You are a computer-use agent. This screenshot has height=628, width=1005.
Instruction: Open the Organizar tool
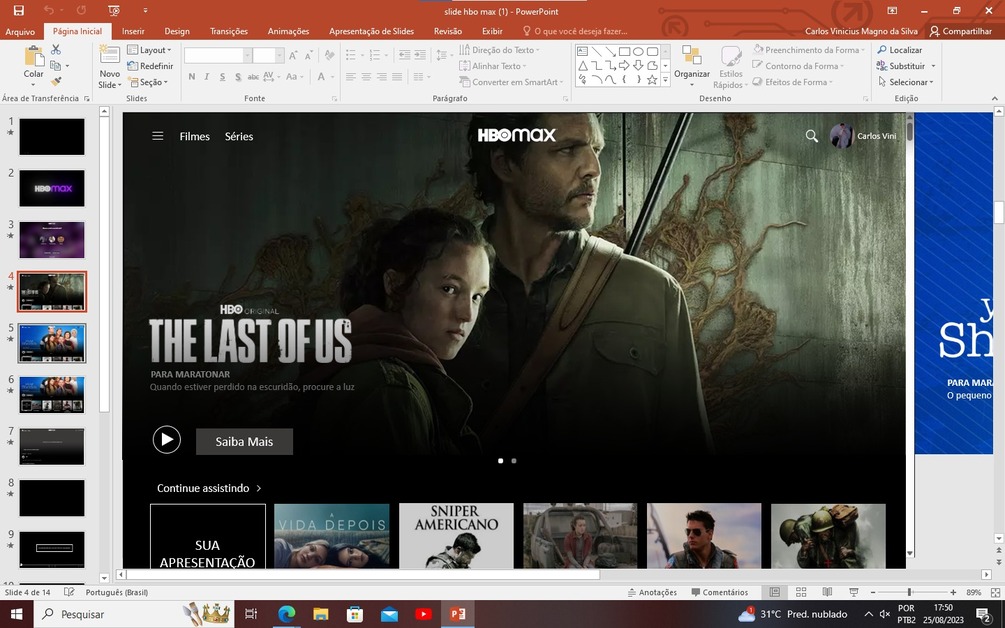[692, 66]
